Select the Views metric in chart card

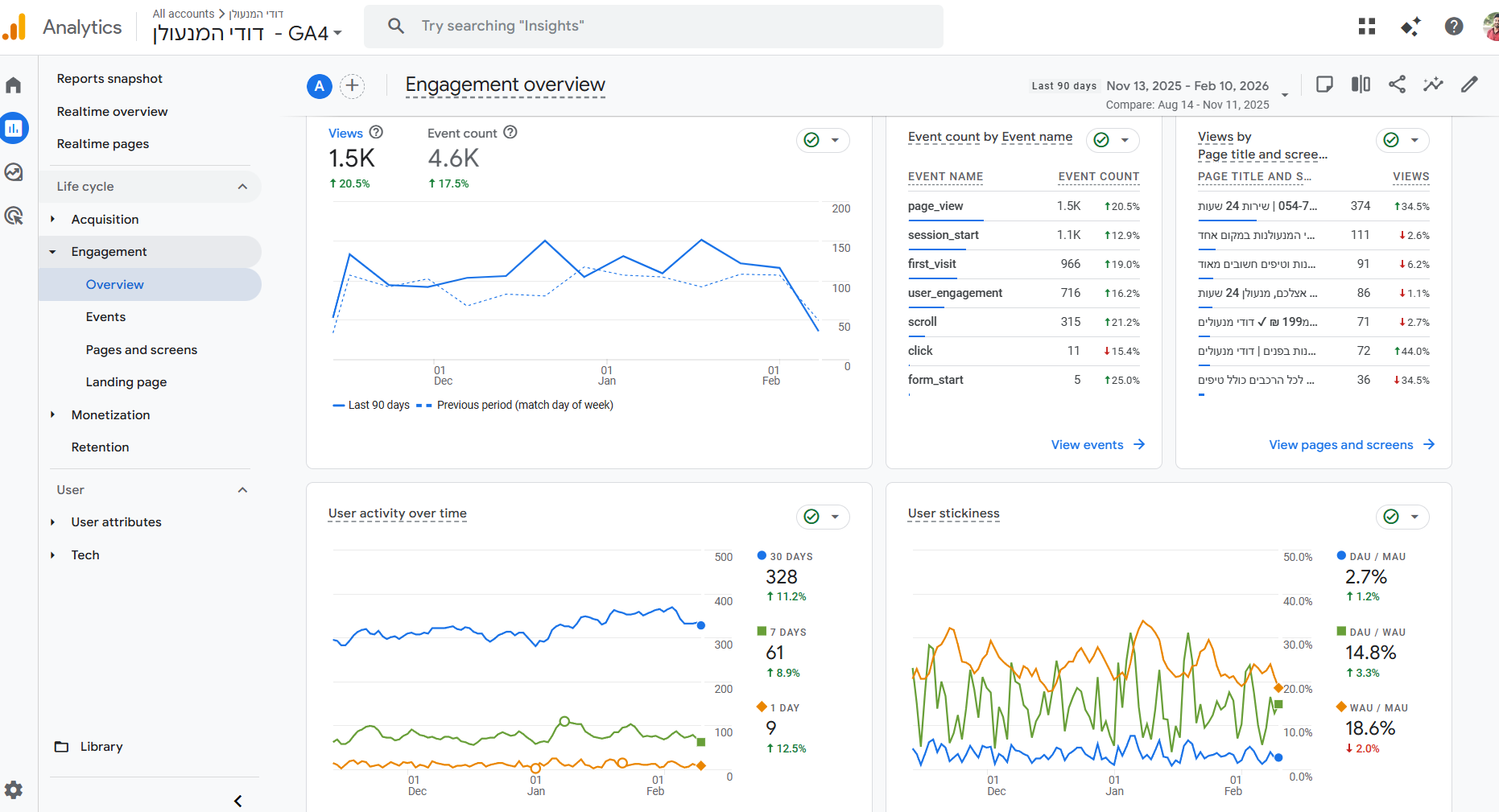click(345, 134)
